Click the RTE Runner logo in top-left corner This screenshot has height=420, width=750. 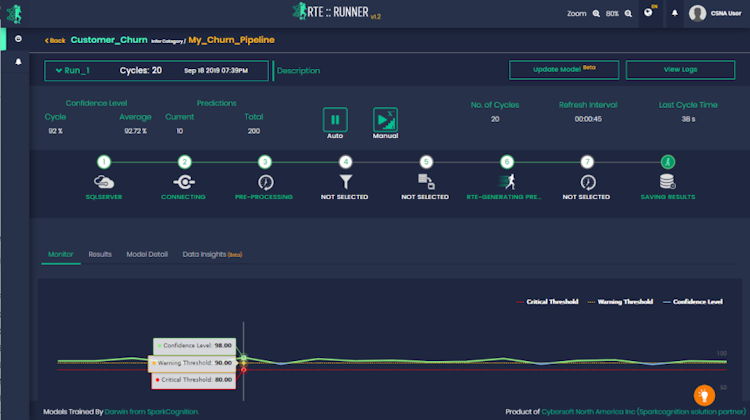(x=14, y=14)
